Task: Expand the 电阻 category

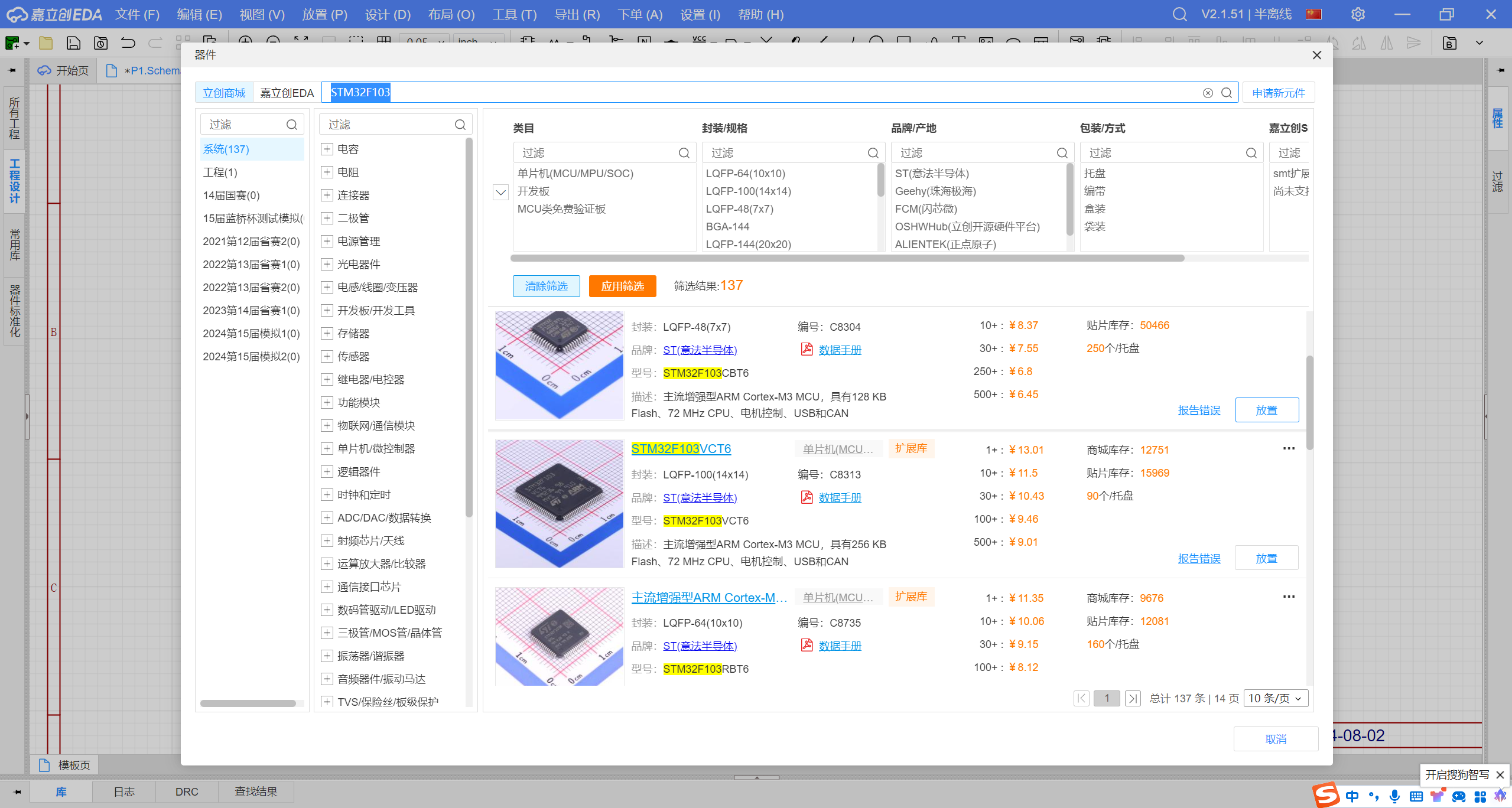Action: tap(327, 172)
